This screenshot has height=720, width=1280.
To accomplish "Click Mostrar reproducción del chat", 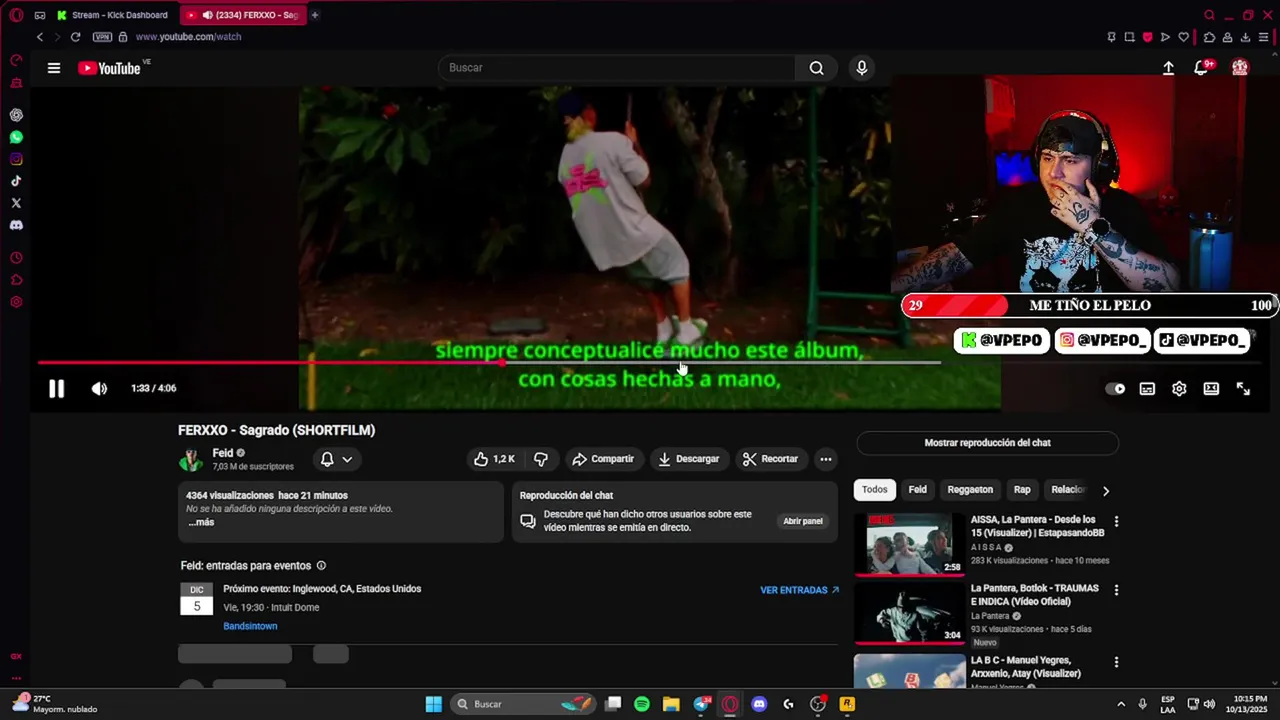I will point(987,443).
